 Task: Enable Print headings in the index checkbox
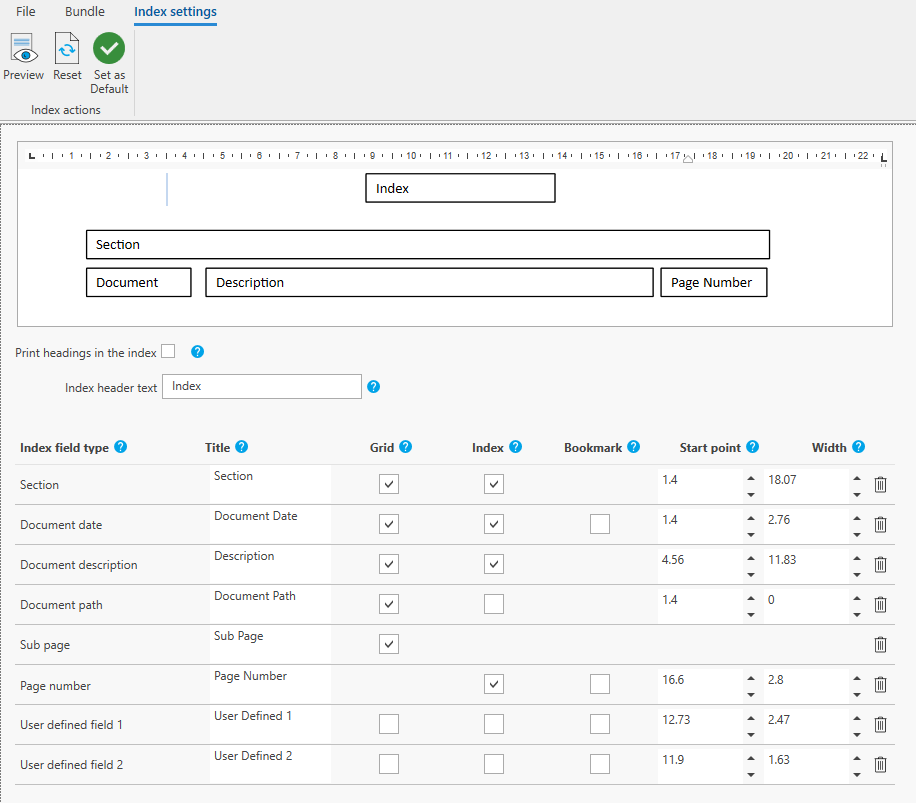click(x=168, y=351)
